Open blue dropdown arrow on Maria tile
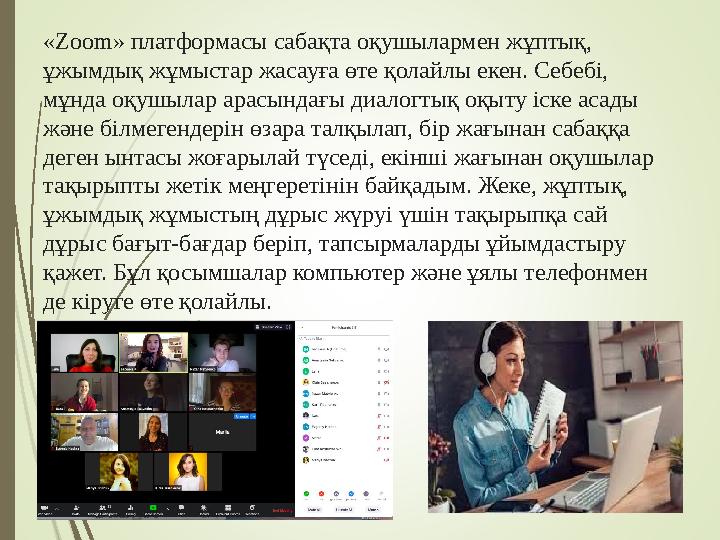 coord(253,416)
